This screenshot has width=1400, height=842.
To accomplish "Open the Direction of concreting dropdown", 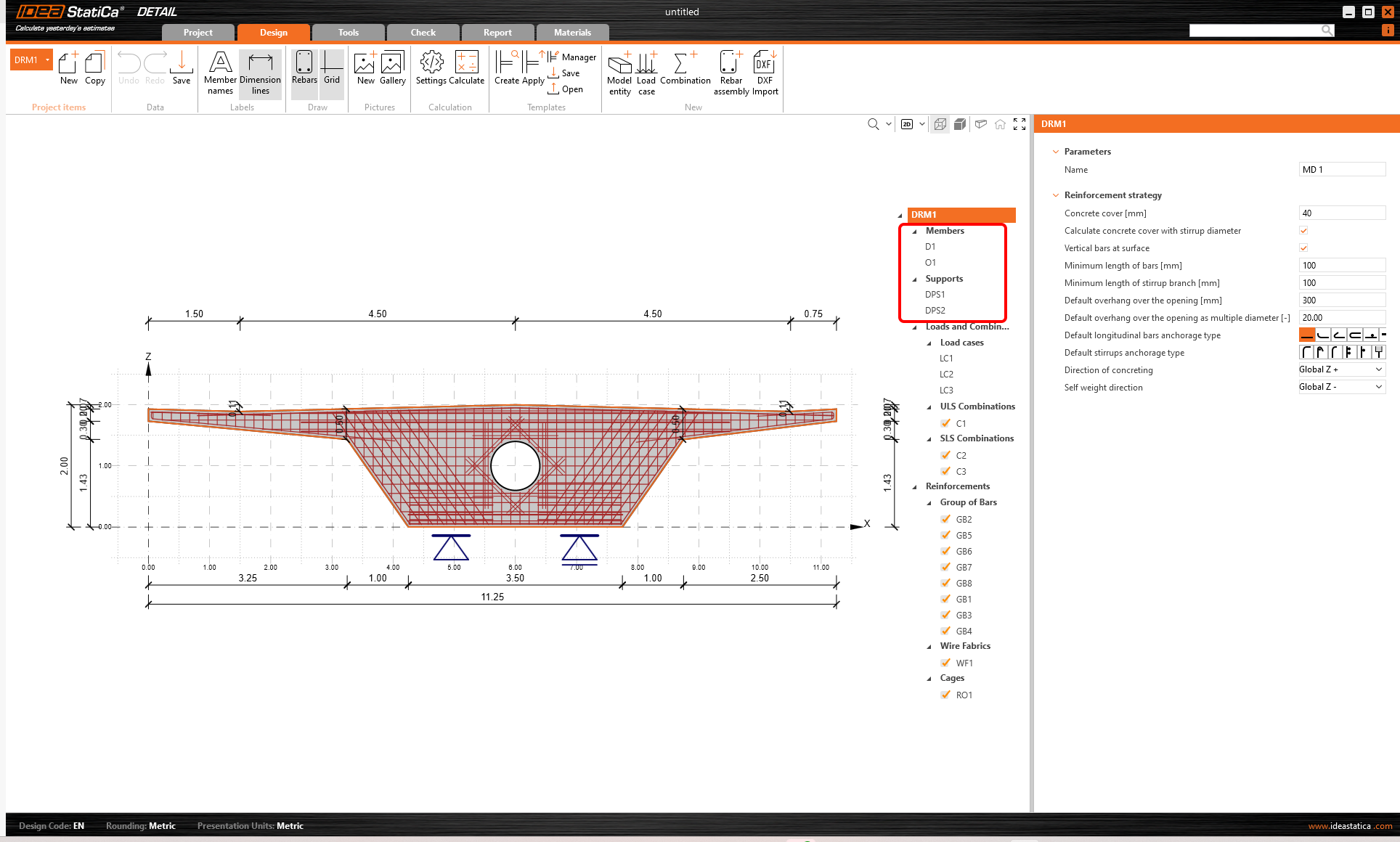I will pyautogui.click(x=1340, y=369).
